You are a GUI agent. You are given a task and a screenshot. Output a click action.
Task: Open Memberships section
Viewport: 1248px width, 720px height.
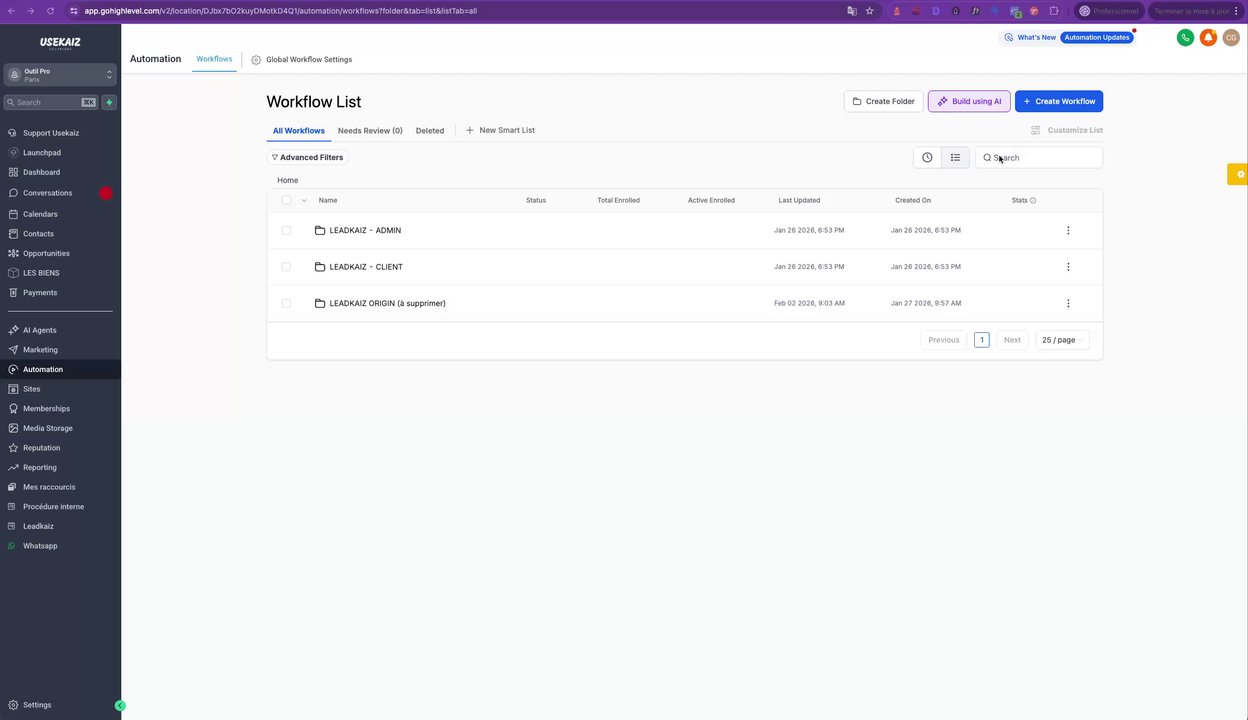(x=46, y=409)
